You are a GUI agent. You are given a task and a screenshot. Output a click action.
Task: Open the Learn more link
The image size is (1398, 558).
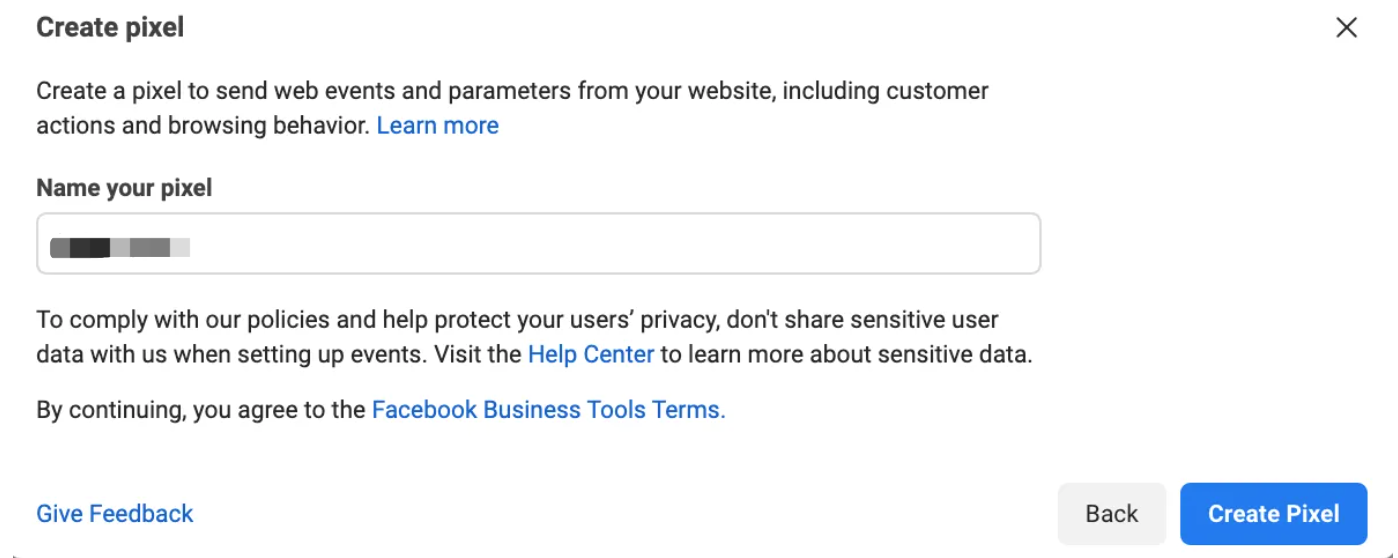click(437, 125)
